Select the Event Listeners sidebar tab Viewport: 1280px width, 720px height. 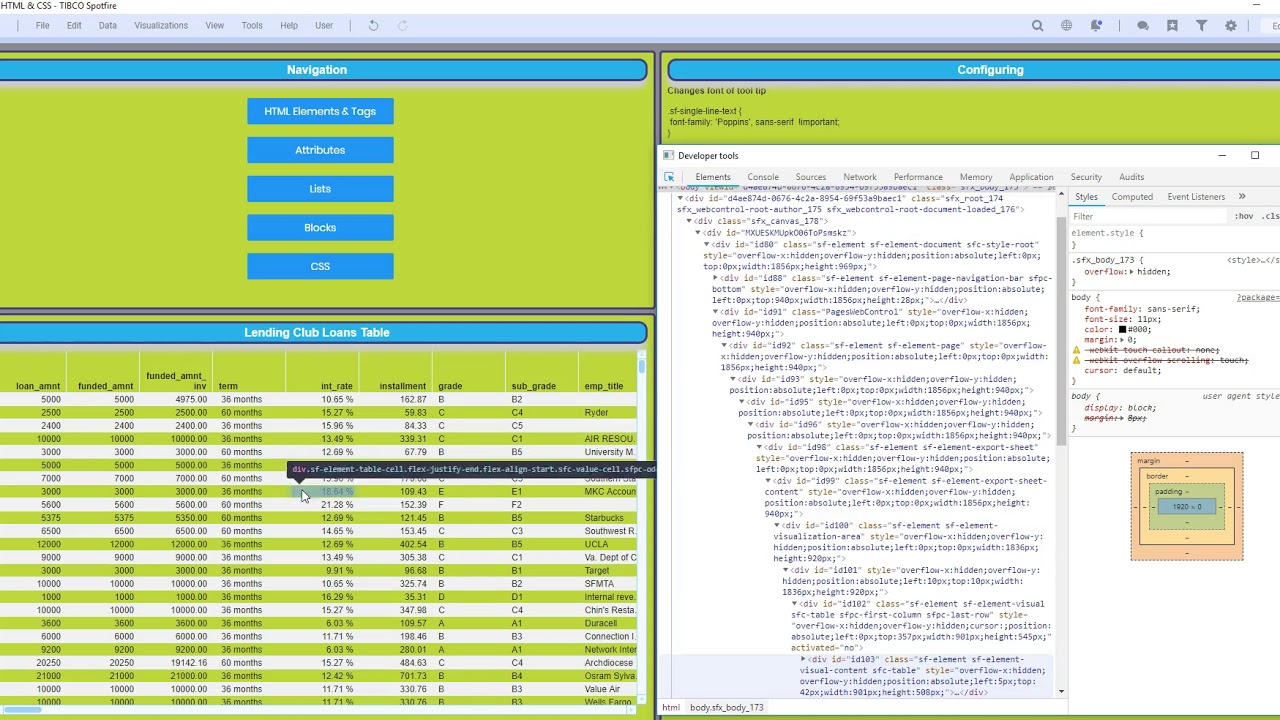(1196, 197)
